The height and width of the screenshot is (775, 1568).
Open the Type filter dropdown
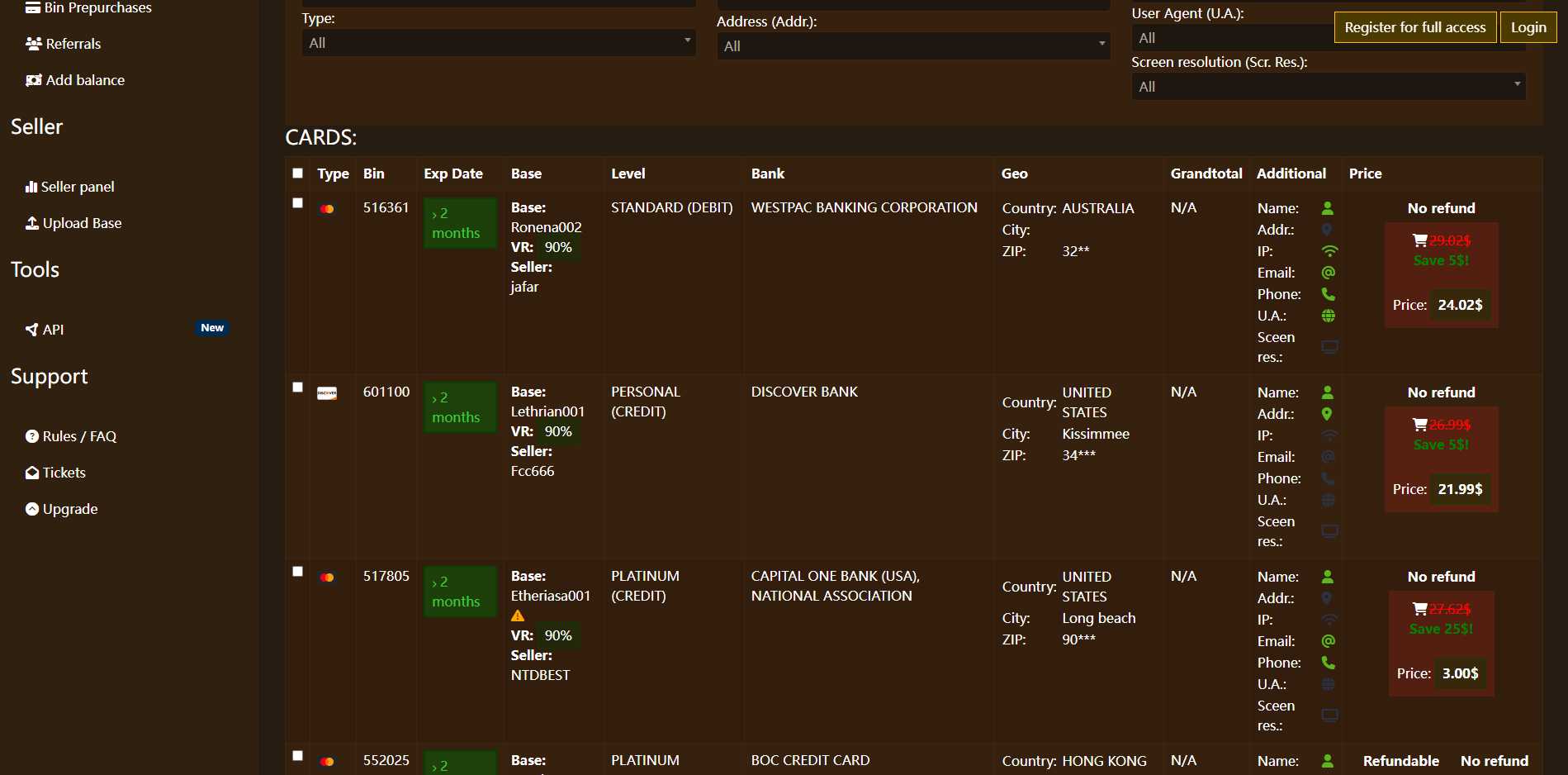[499, 43]
